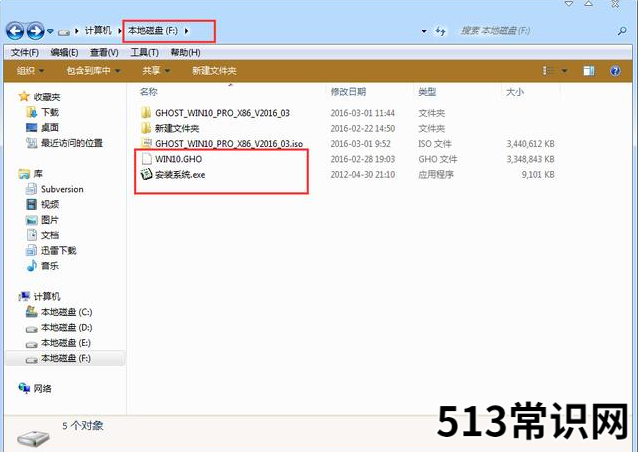Open 本地磁盘 (C:) in navigation pane
Screen dimensions: 638x452
click(x=66, y=312)
